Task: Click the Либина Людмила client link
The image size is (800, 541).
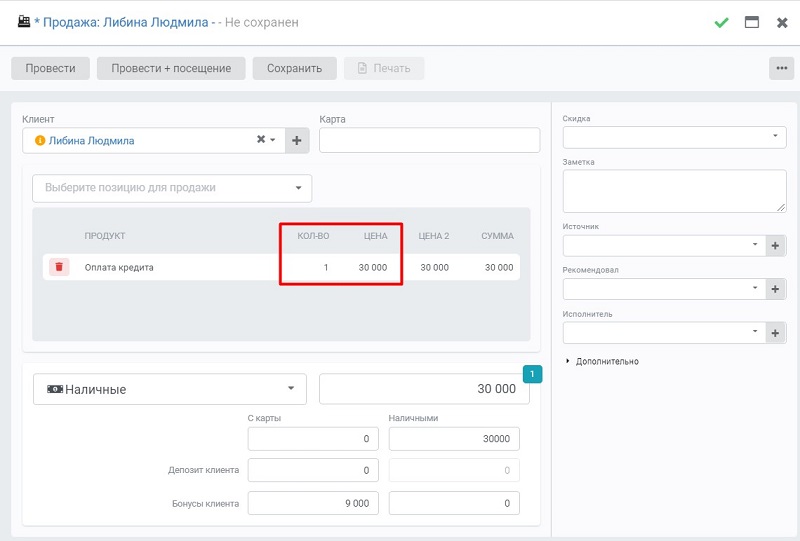Action: click(91, 140)
